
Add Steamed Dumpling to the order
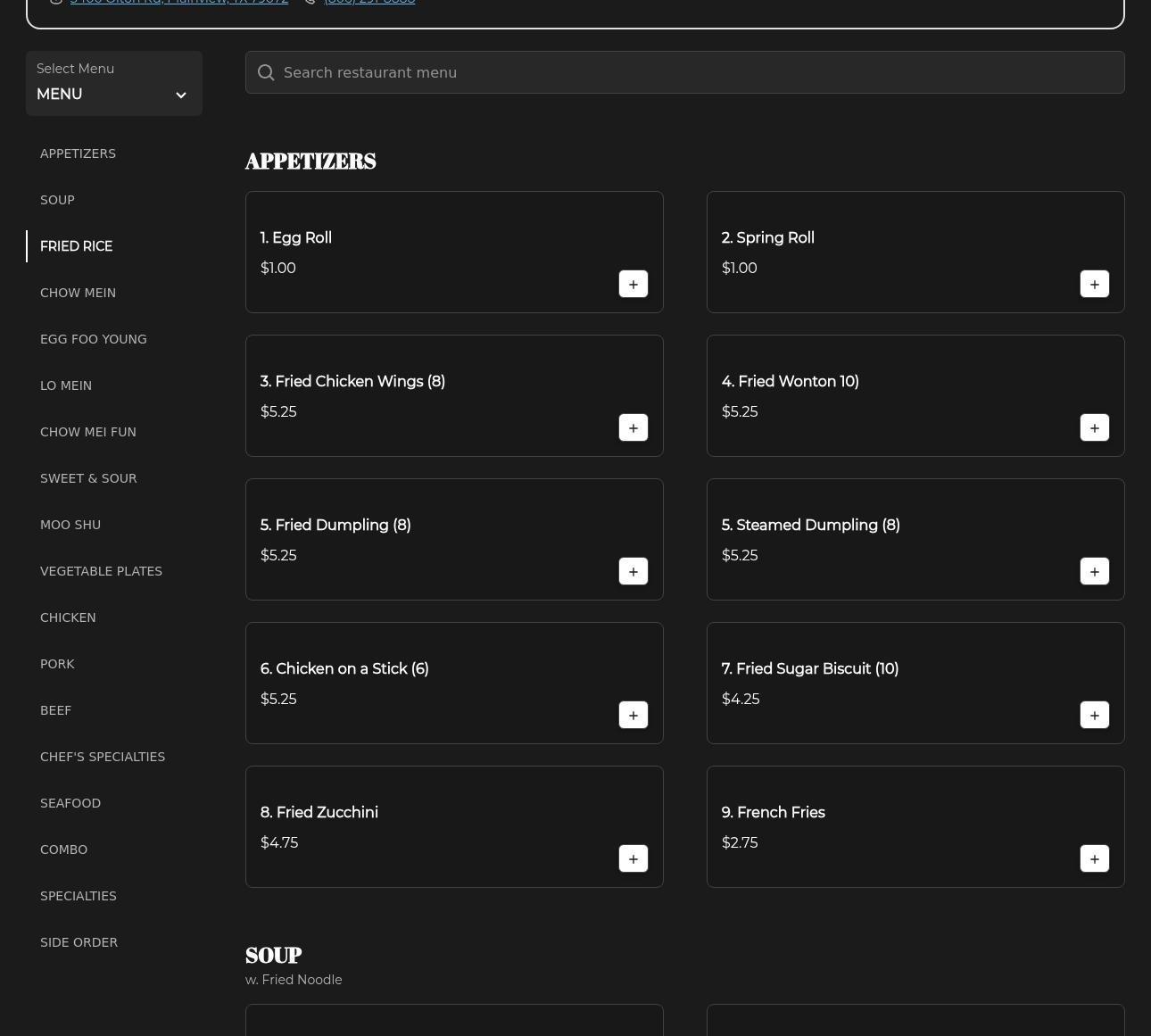tap(1094, 571)
